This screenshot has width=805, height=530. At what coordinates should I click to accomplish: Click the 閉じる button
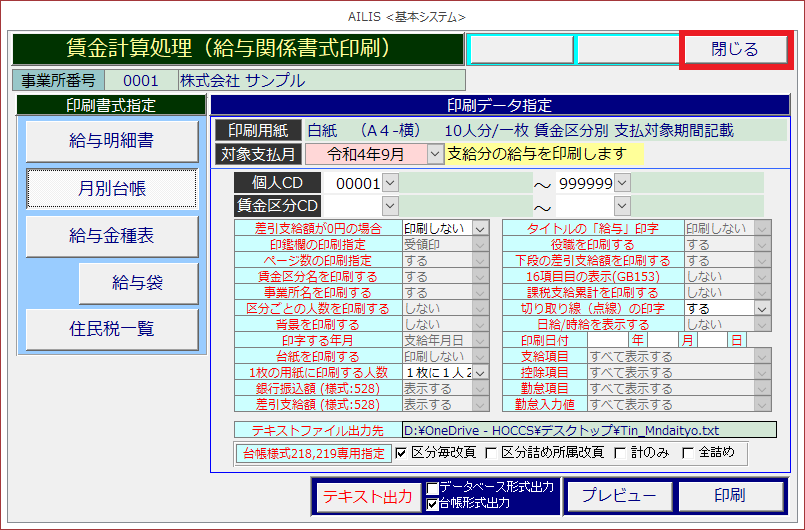pos(735,49)
